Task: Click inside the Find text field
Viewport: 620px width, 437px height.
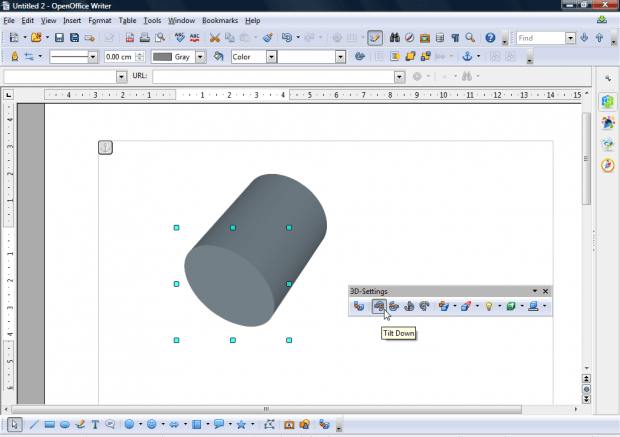Action: 540,38
